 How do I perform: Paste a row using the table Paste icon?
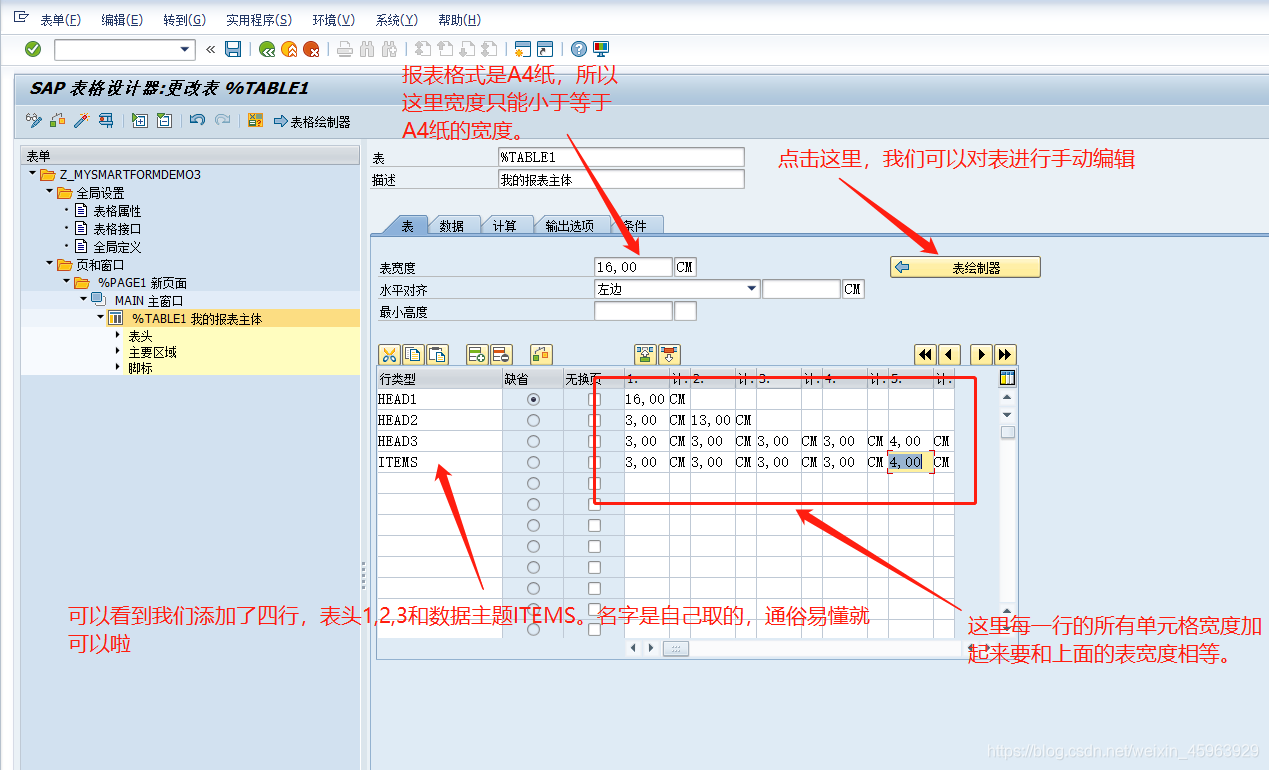pos(437,354)
